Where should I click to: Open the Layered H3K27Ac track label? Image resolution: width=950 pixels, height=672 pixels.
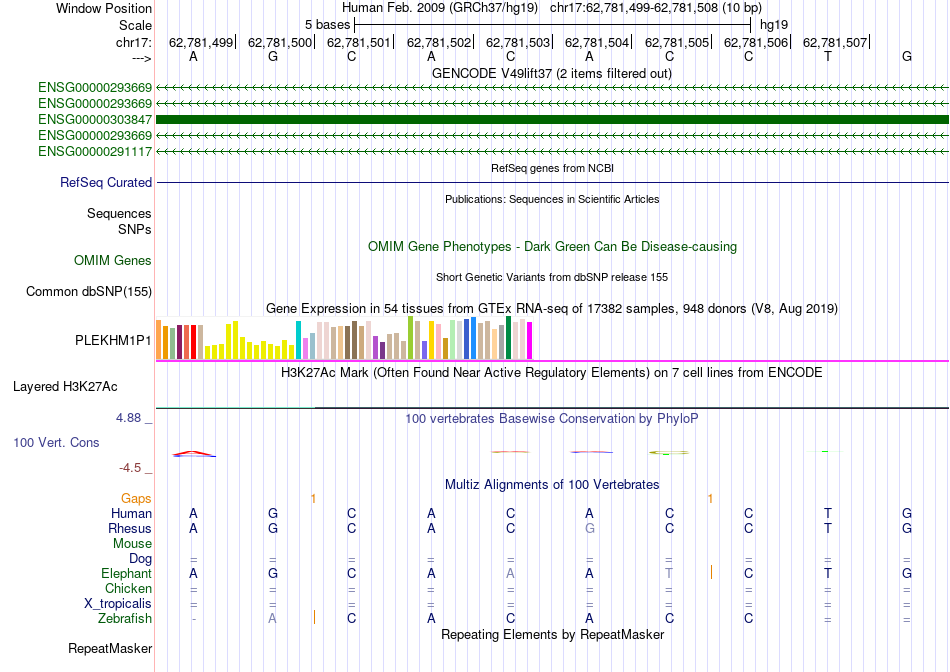65,387
